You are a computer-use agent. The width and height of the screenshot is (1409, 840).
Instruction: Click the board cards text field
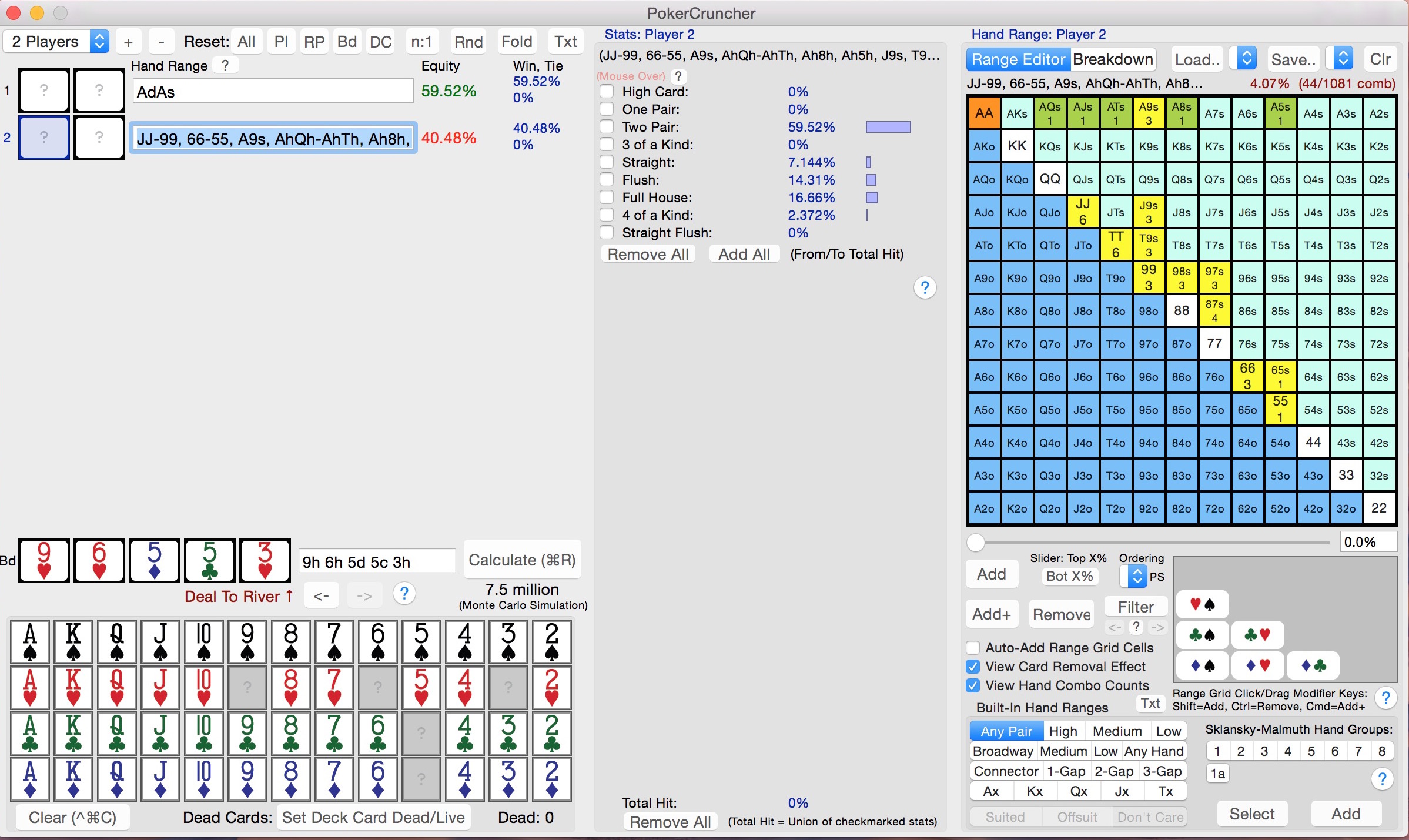pyautogui.click(x=377, y=562)
